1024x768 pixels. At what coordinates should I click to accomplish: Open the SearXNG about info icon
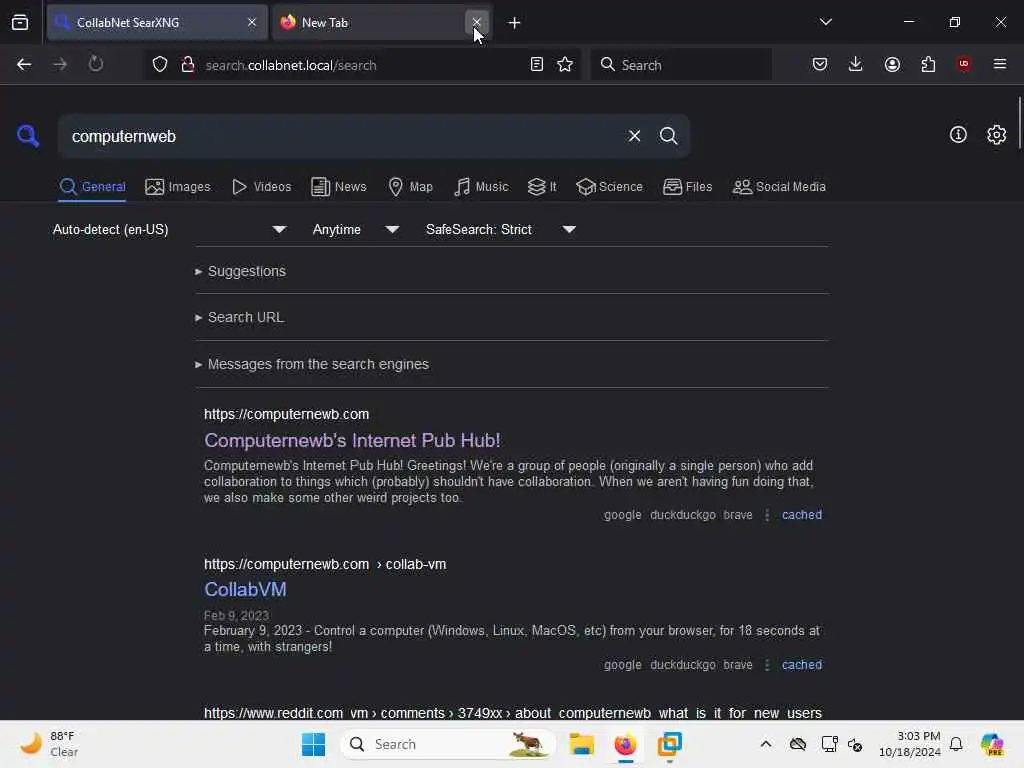[x=958, y=135]
